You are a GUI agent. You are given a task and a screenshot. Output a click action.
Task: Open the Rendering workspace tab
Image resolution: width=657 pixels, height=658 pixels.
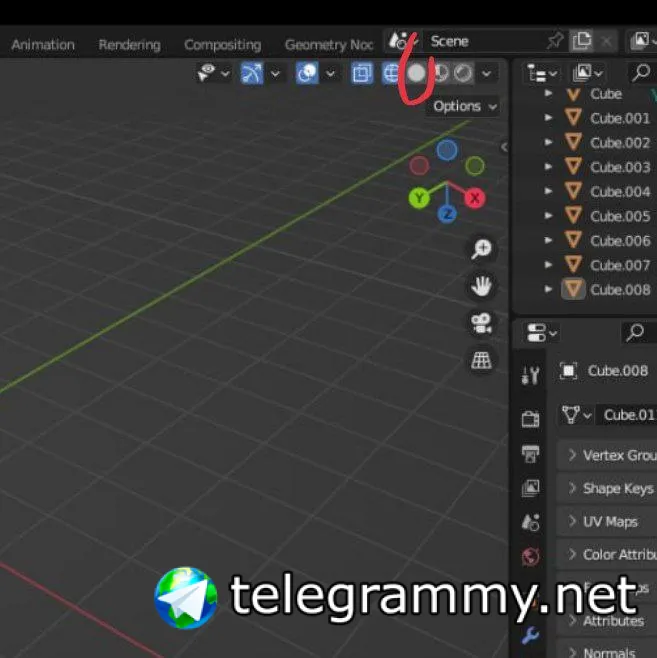[x=129, y=45]
